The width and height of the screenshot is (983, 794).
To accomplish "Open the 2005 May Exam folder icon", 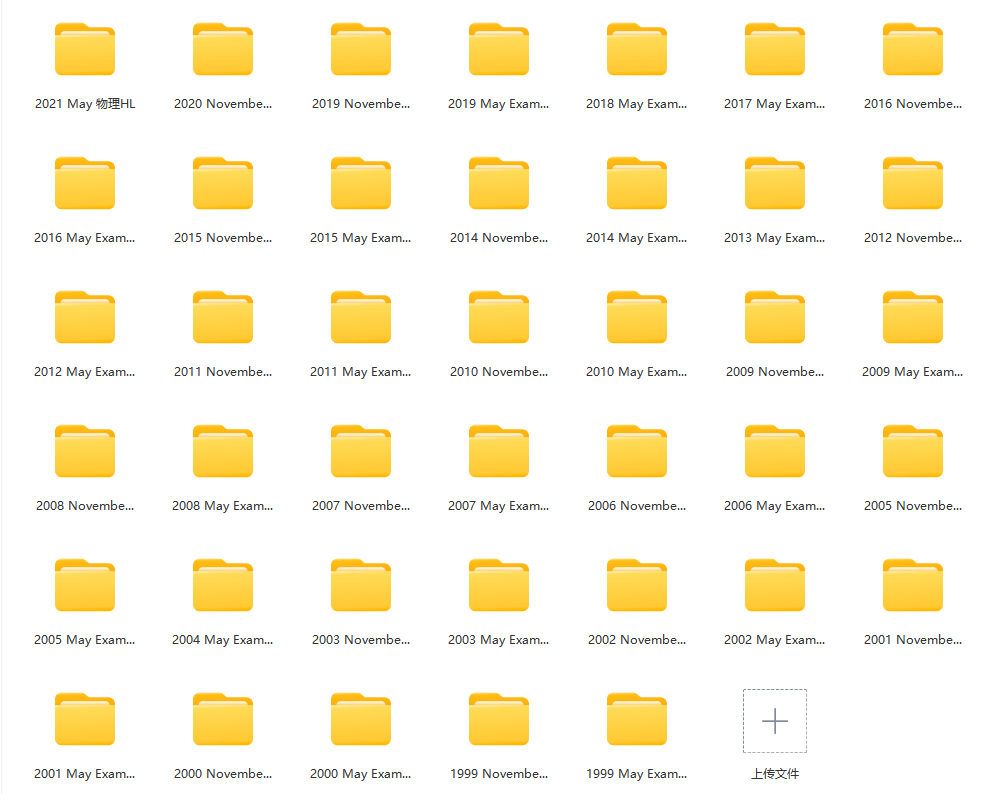I will [x=85, y=585].
